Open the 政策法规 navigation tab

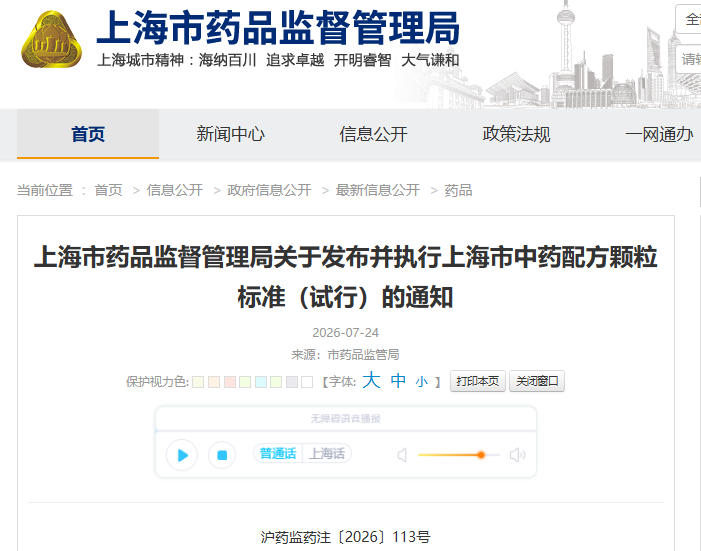(x=516, y=134)
